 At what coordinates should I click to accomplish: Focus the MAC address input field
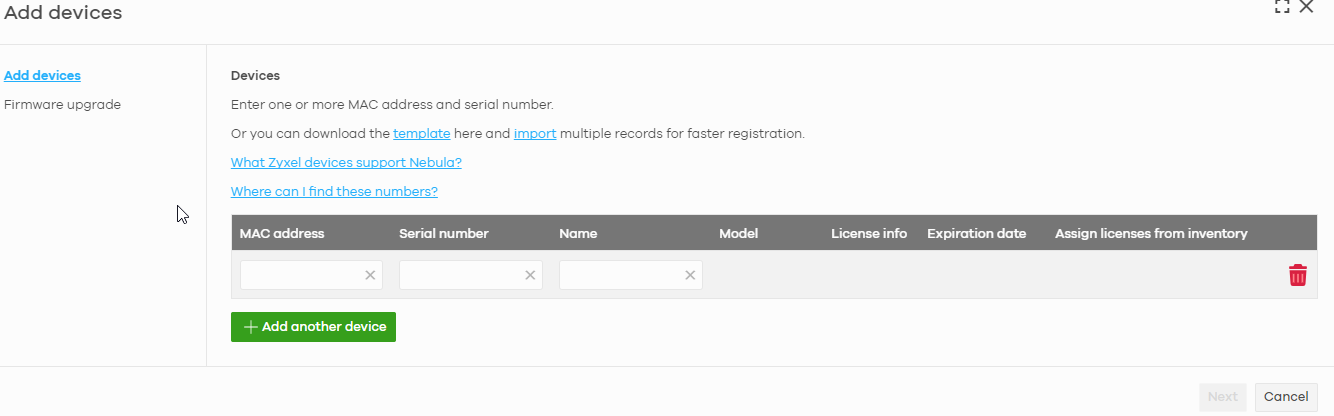(x=300, y=275)
